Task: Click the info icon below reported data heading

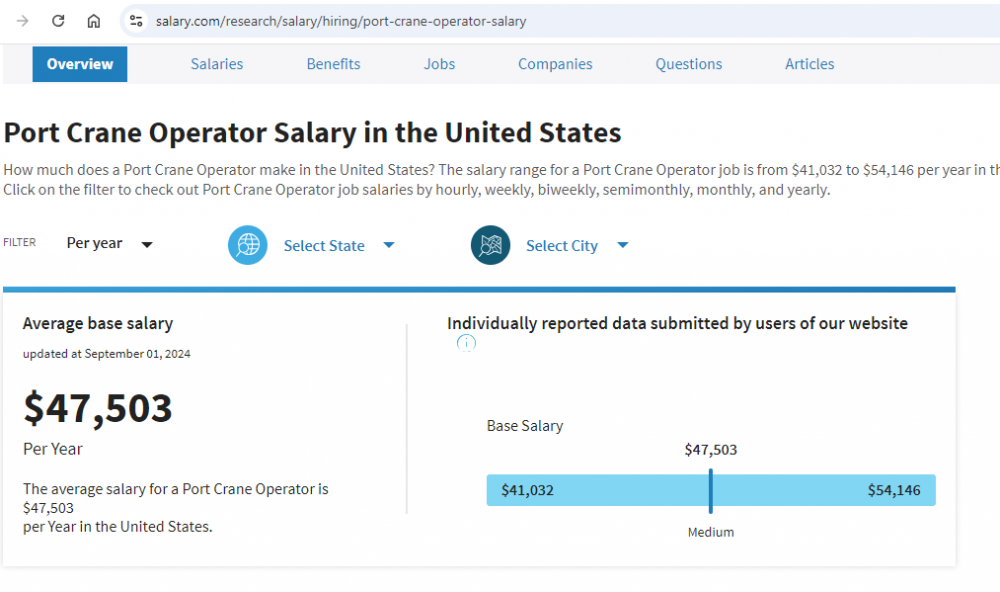Action: (466, 344)
